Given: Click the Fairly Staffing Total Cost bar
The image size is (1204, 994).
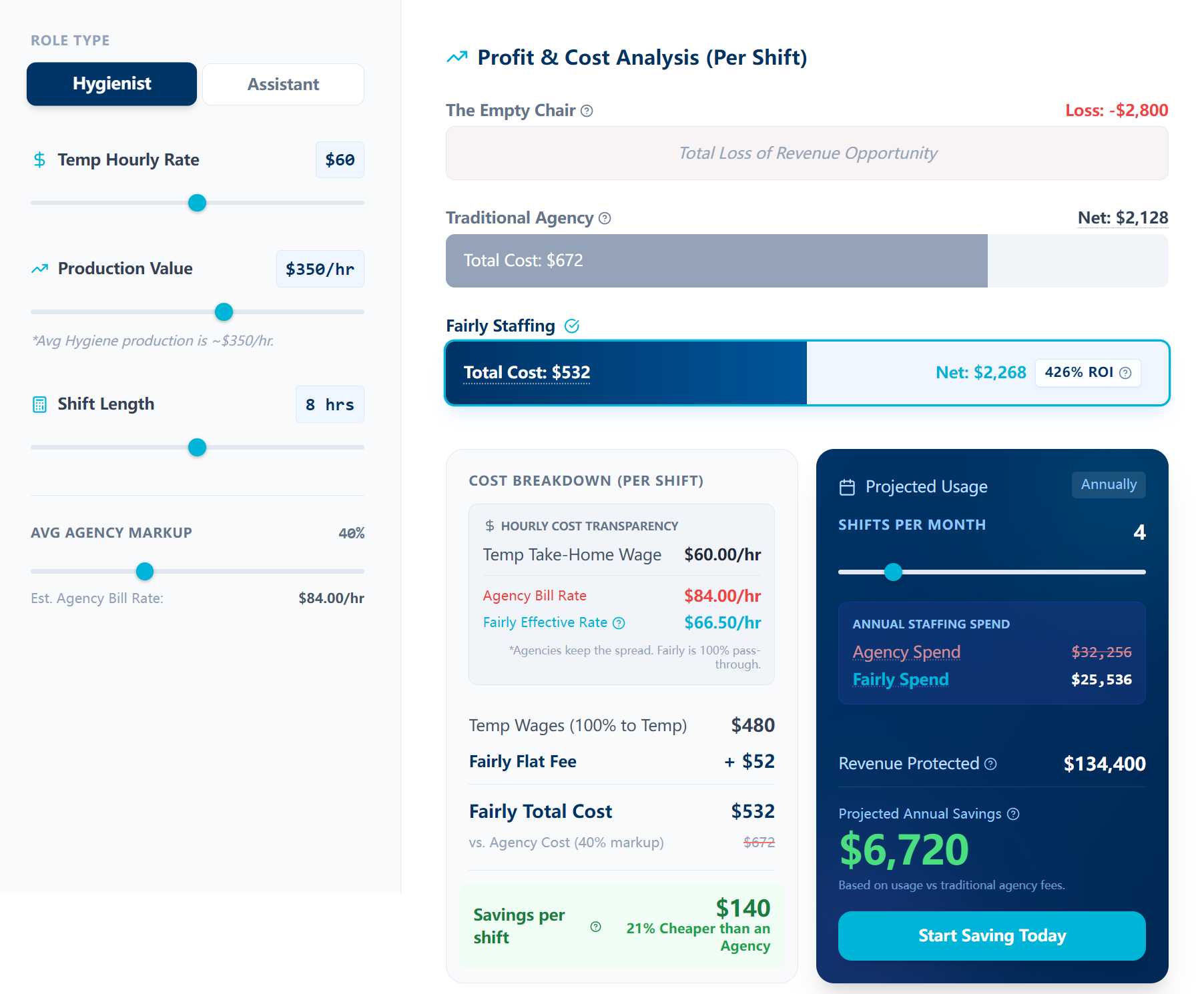Looking at the screenshot, I should [x=626, y=373].
